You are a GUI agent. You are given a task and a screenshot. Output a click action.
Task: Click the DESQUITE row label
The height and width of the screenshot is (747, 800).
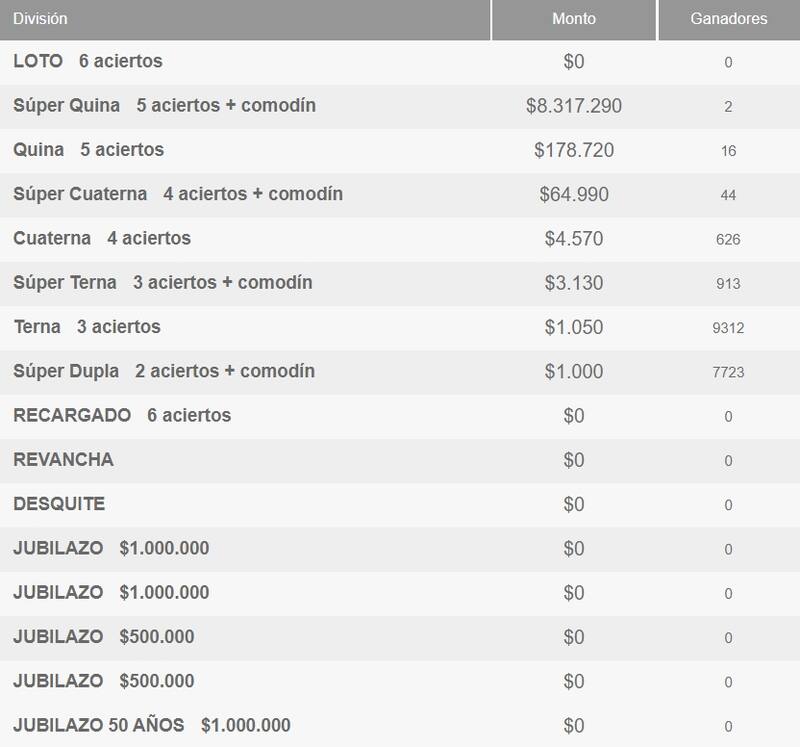59,504
